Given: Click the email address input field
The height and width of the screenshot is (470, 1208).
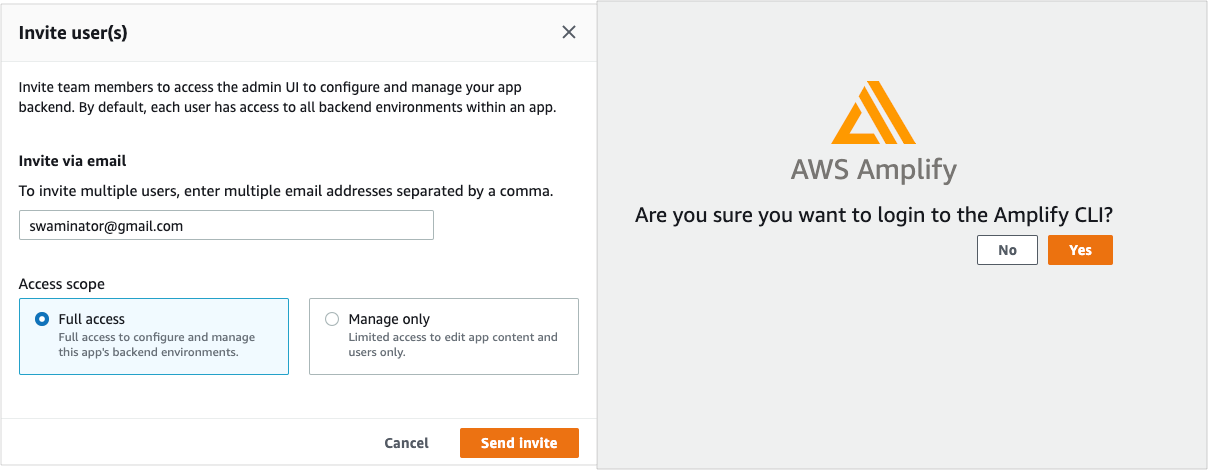Looking at the screenshot, I should (226, 226).
